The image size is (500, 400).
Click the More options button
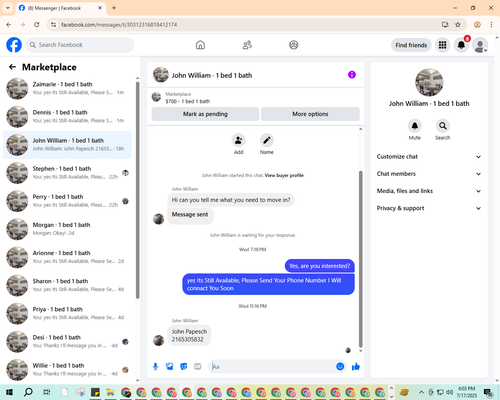pos(310,114)
